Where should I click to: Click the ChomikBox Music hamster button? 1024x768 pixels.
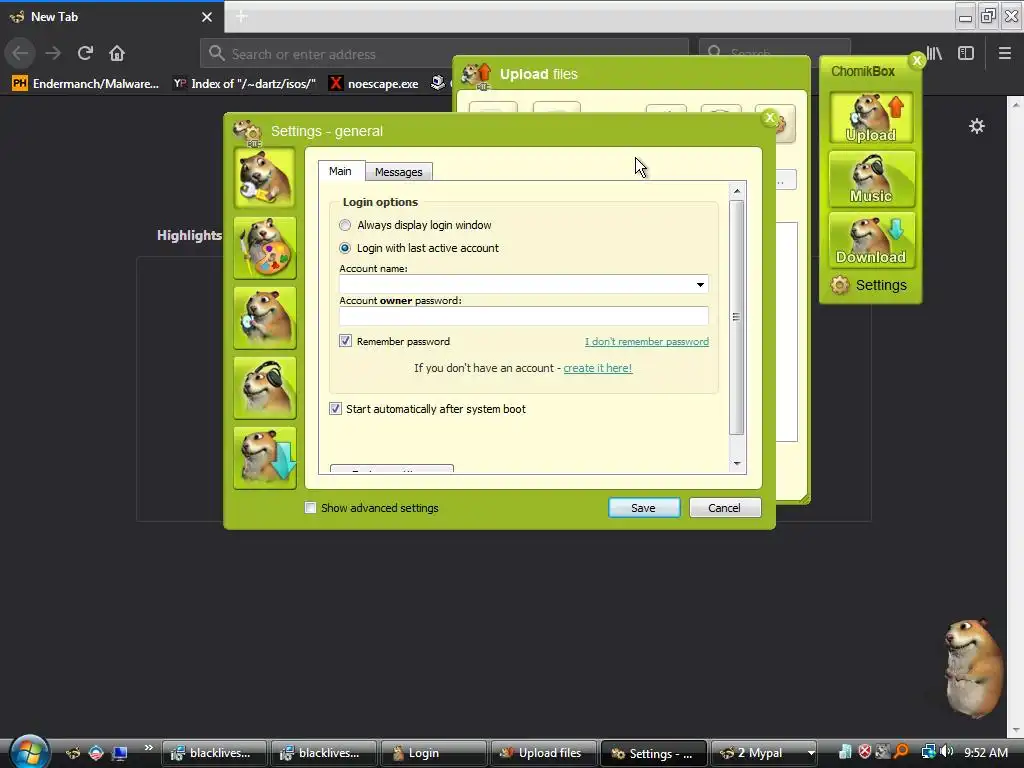tap(871, 178)
